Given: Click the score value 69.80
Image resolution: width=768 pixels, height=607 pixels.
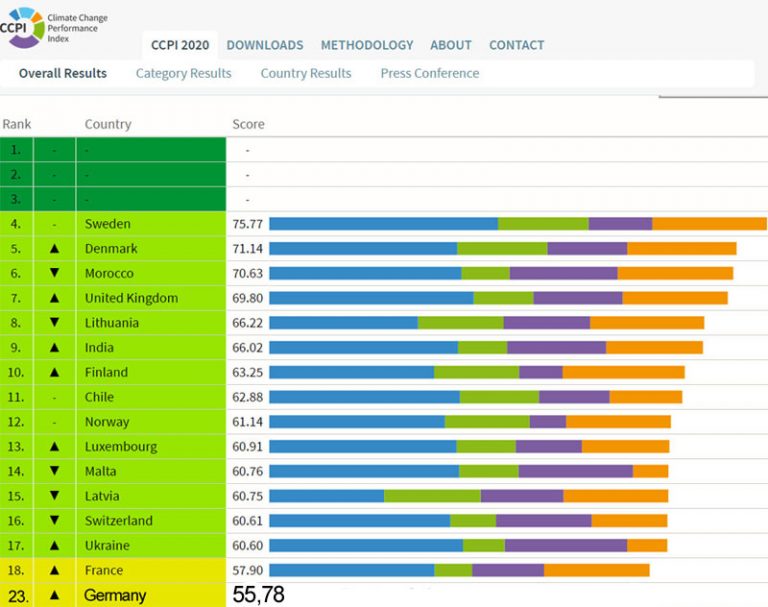Looking at the screenshot, I should pos(248,298).
